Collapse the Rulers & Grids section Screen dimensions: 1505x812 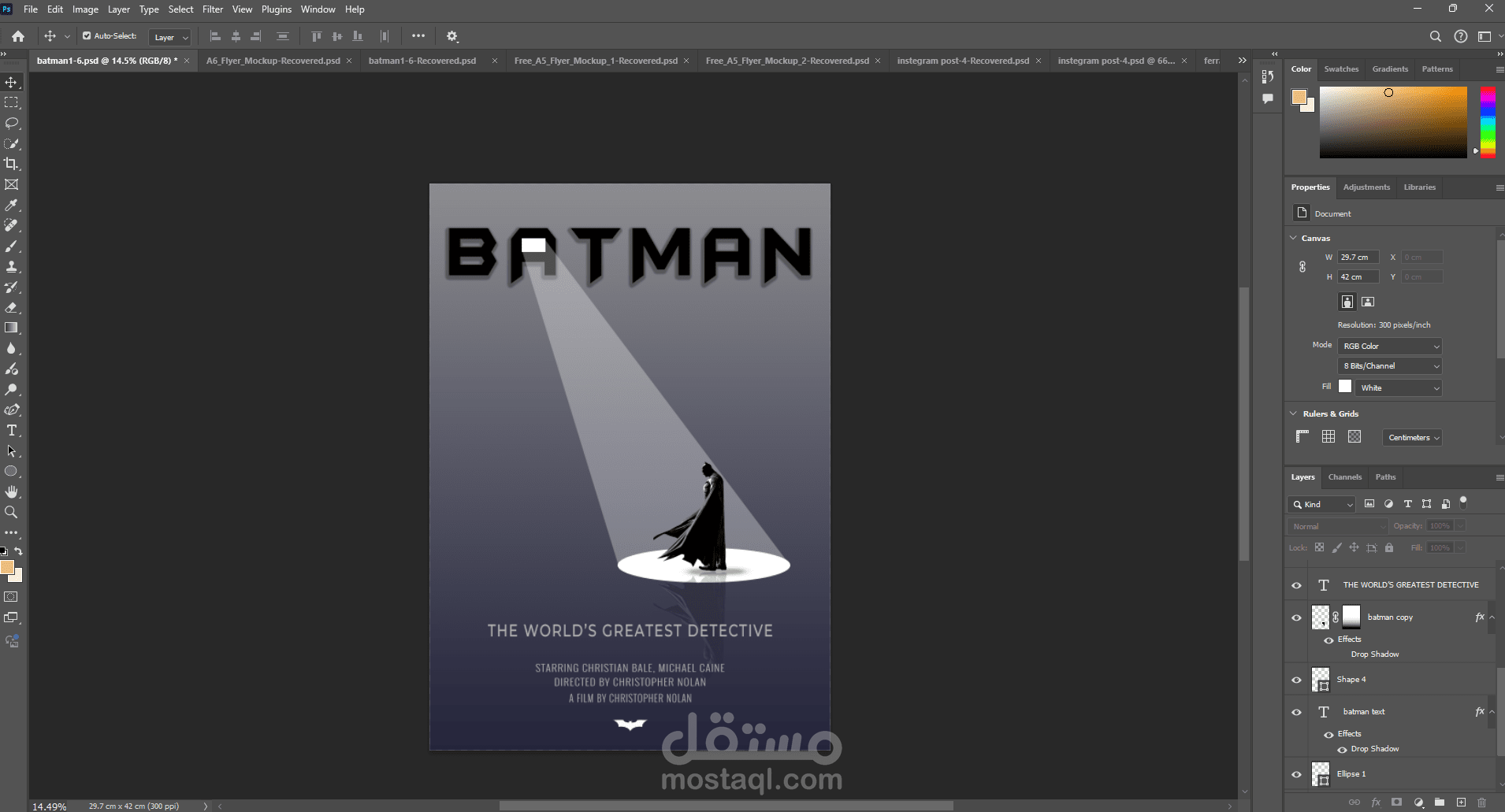(1293, 413)
